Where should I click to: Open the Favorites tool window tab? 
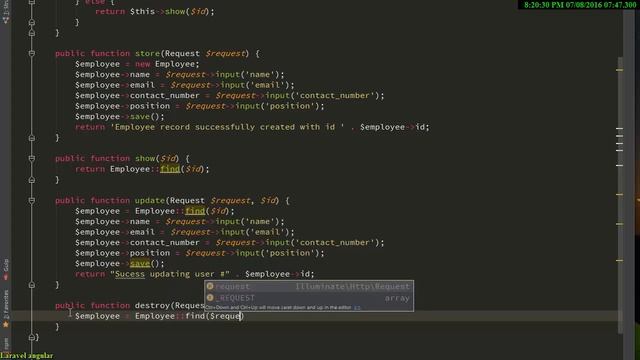pyautogui.click(x=6, y=309)
